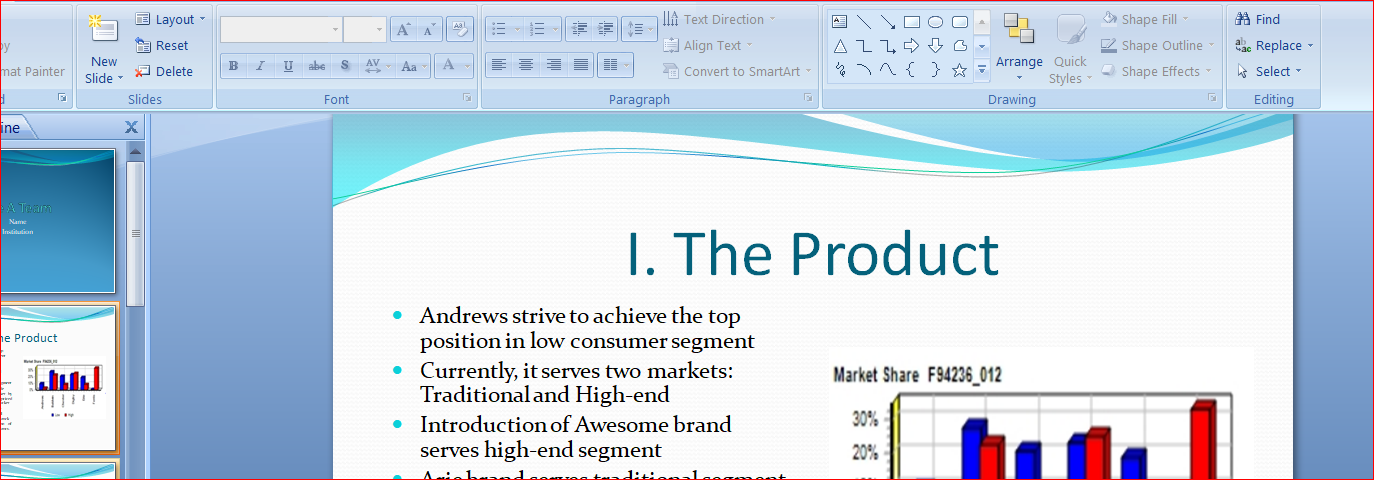1374x480 pixels.
Task: Select the Left Brace shape
Action: pyautogui.click(x=912, y=70)
